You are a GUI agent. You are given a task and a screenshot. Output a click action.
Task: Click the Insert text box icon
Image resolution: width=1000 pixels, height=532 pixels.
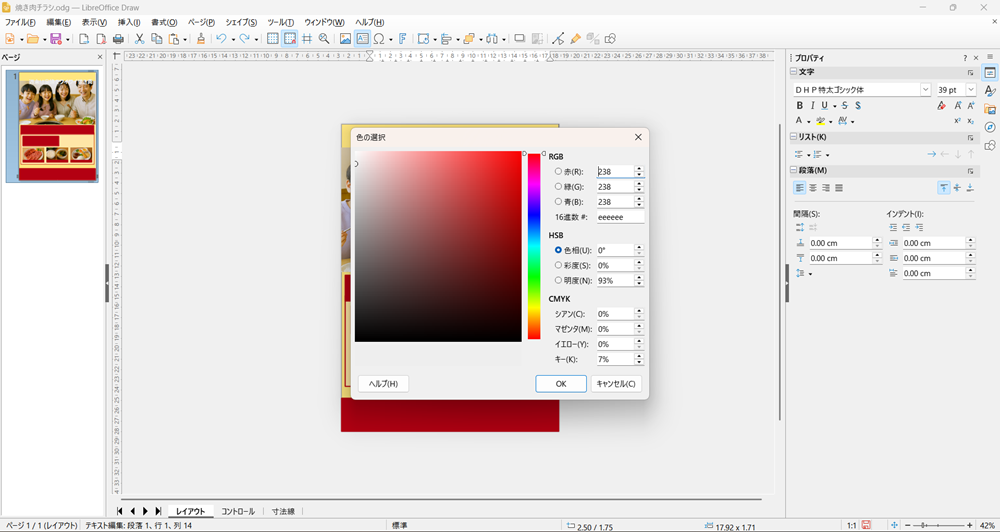point(362,38)
